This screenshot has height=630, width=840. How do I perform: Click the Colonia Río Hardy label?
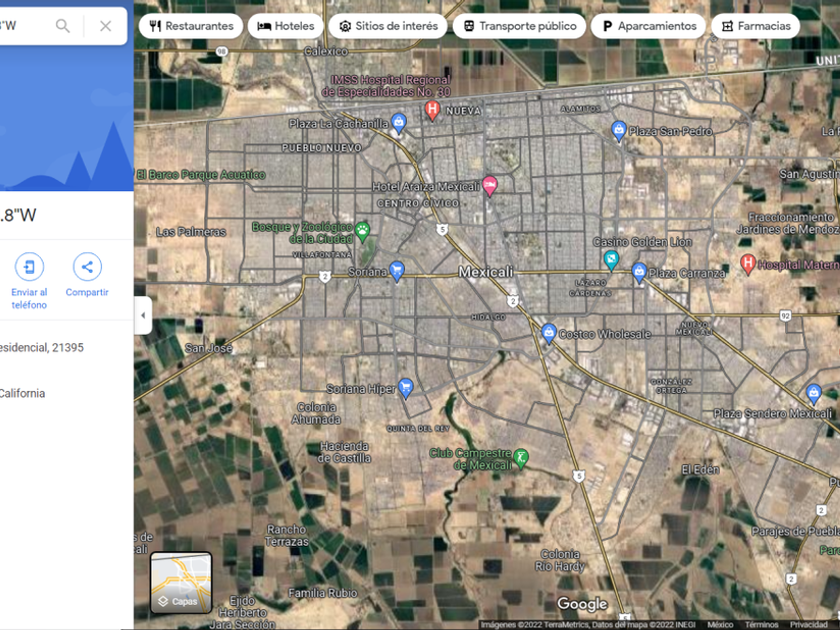coord(560,560)
